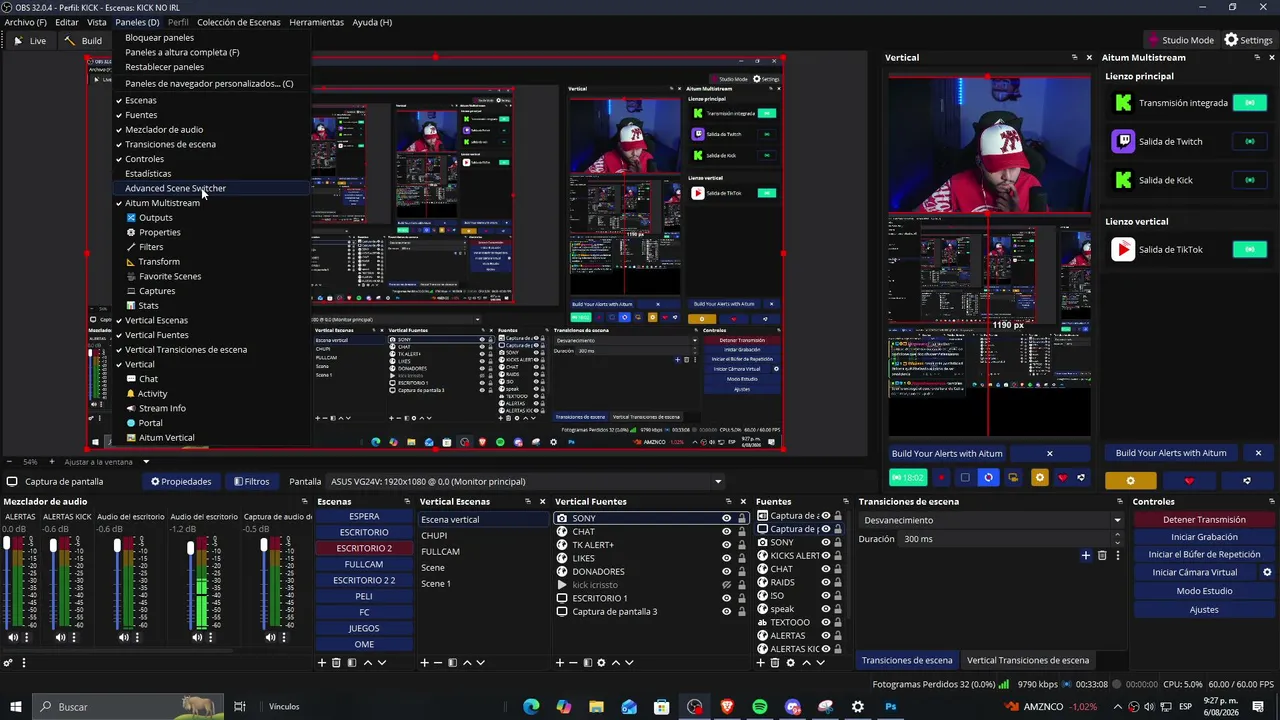Viewport: 1280px width, 720px height.
Task: Open advanced audio properties gear in mixer
Action: pos(8,662)
